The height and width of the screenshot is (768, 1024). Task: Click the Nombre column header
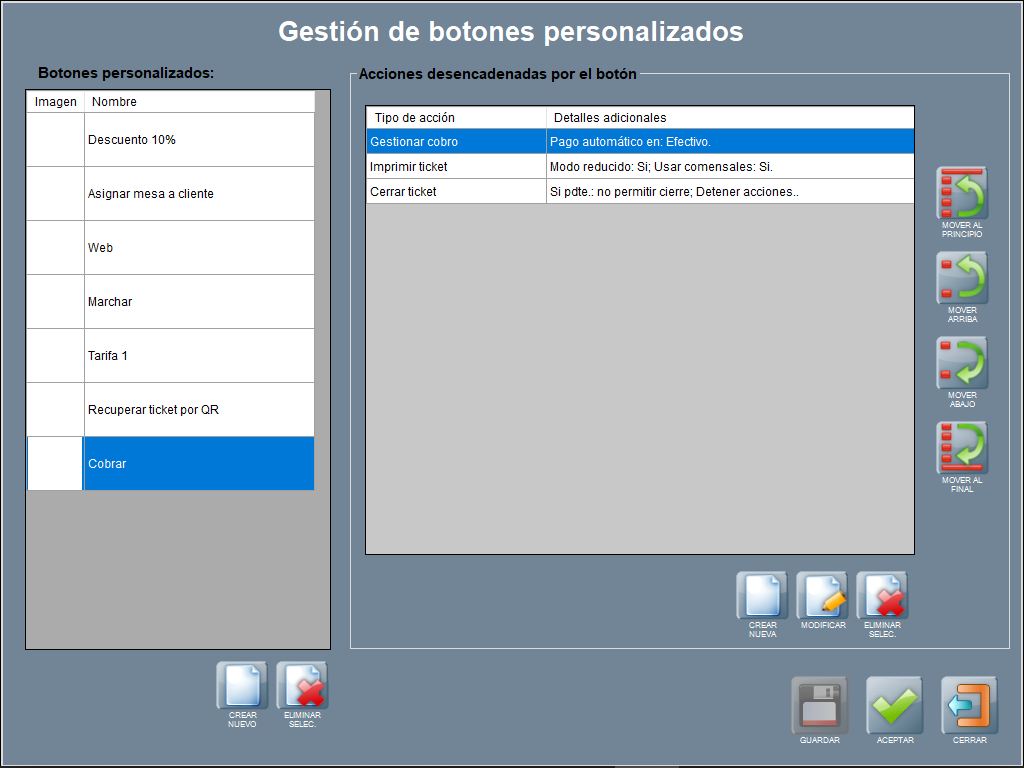coord(198,102)
